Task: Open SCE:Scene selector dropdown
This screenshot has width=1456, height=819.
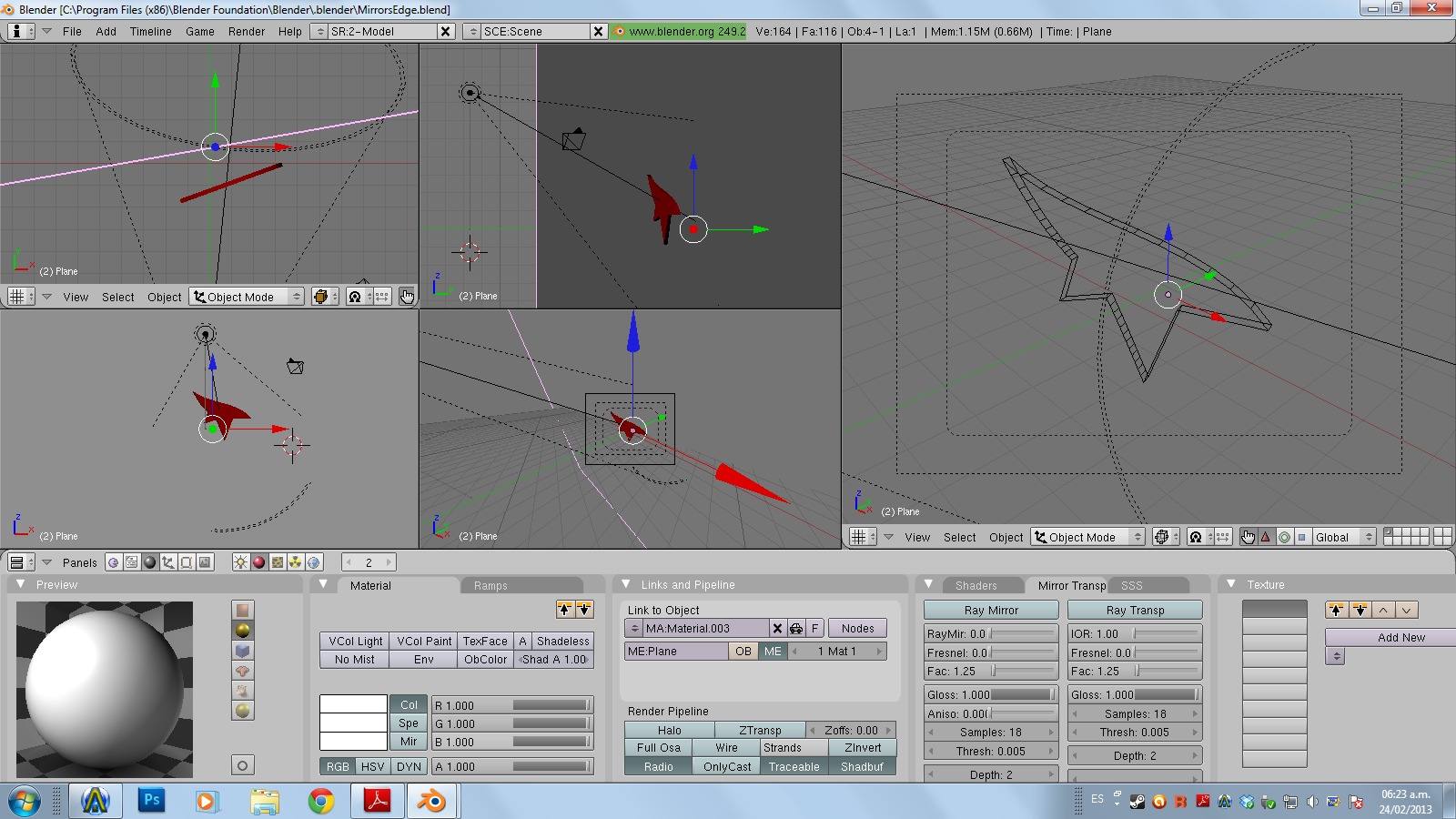Action: pyautogui.click(x=471, y=31)
